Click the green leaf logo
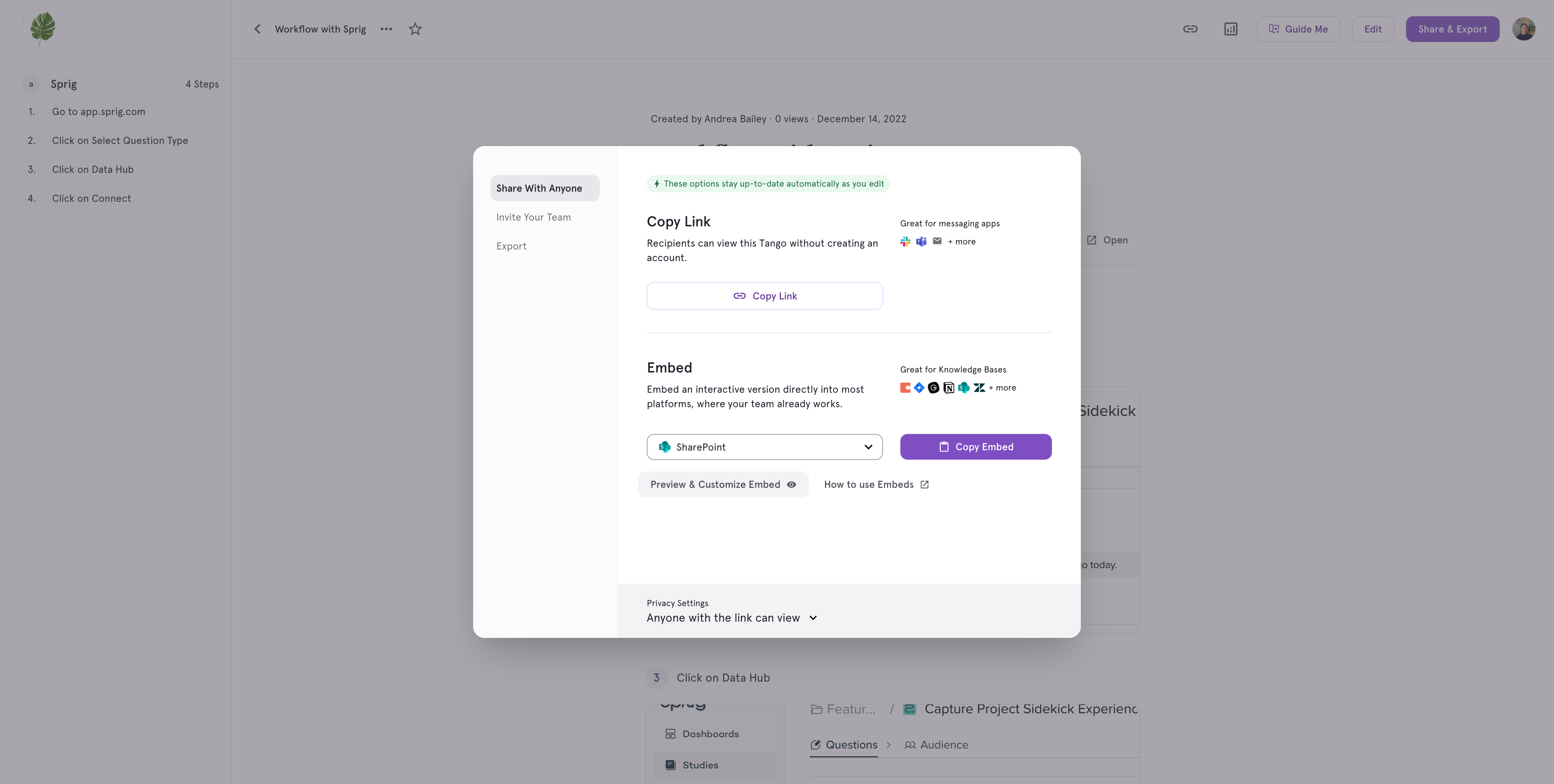Viewport: 1554px width, 784px height. (42, 28)
